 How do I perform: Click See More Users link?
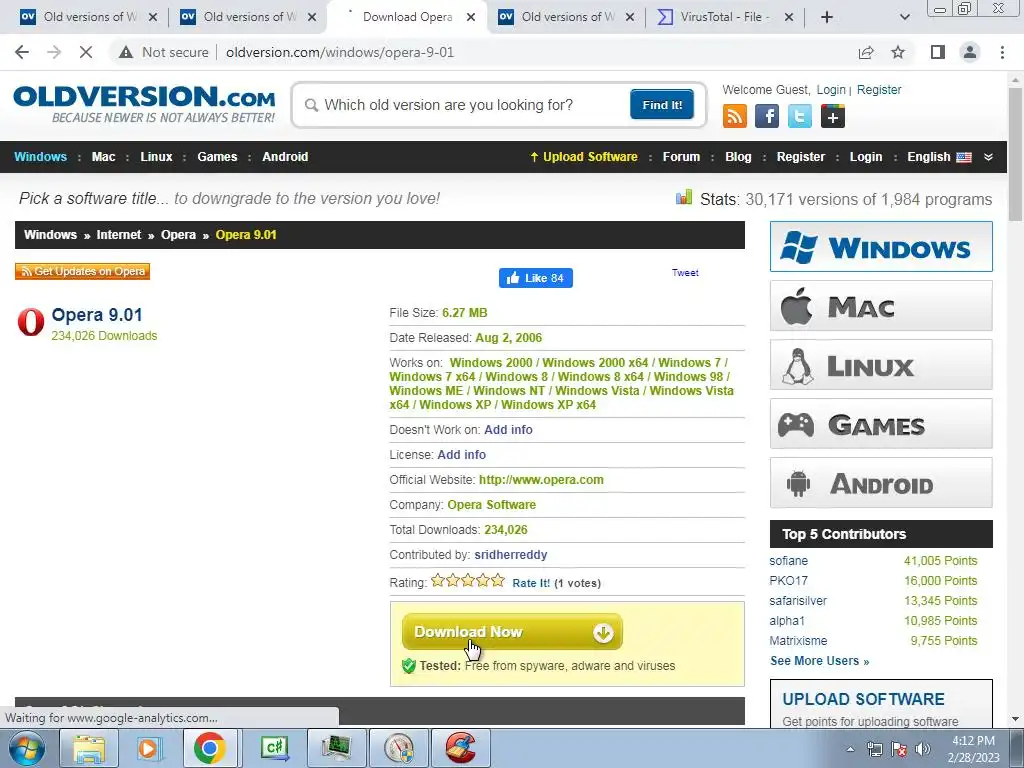coord(820,661)
